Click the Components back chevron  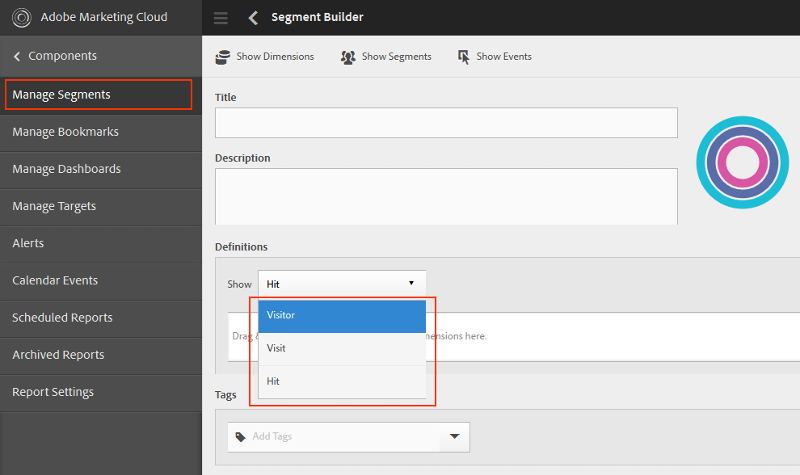(17, 56)
